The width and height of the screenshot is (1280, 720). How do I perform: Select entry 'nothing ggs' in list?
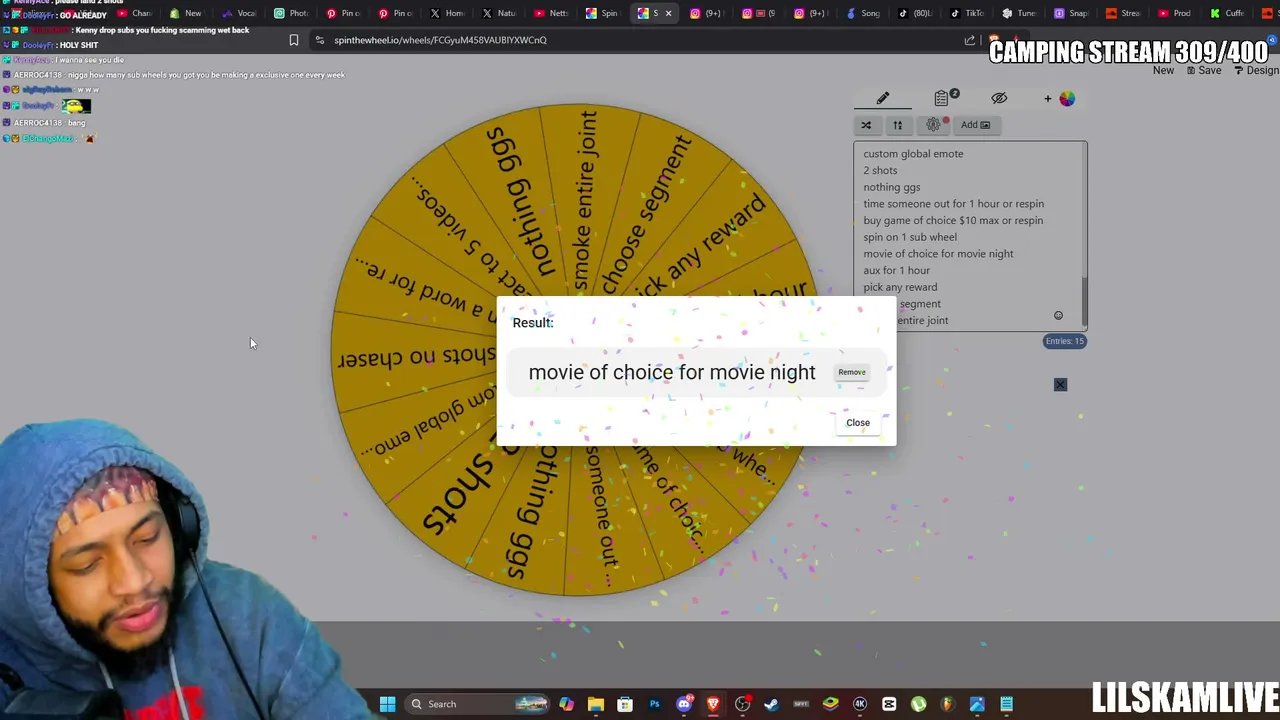[x=891, y=187]
